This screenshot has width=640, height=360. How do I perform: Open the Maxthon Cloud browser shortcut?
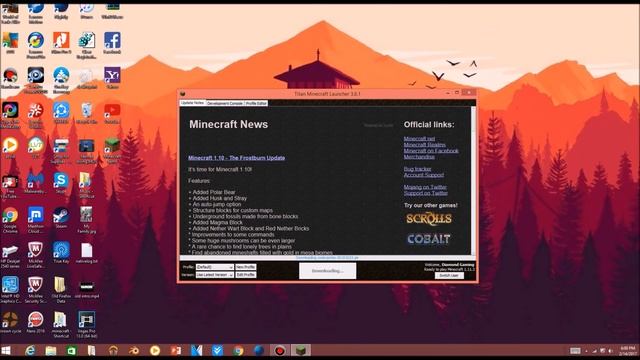click(x=36, y=220)
